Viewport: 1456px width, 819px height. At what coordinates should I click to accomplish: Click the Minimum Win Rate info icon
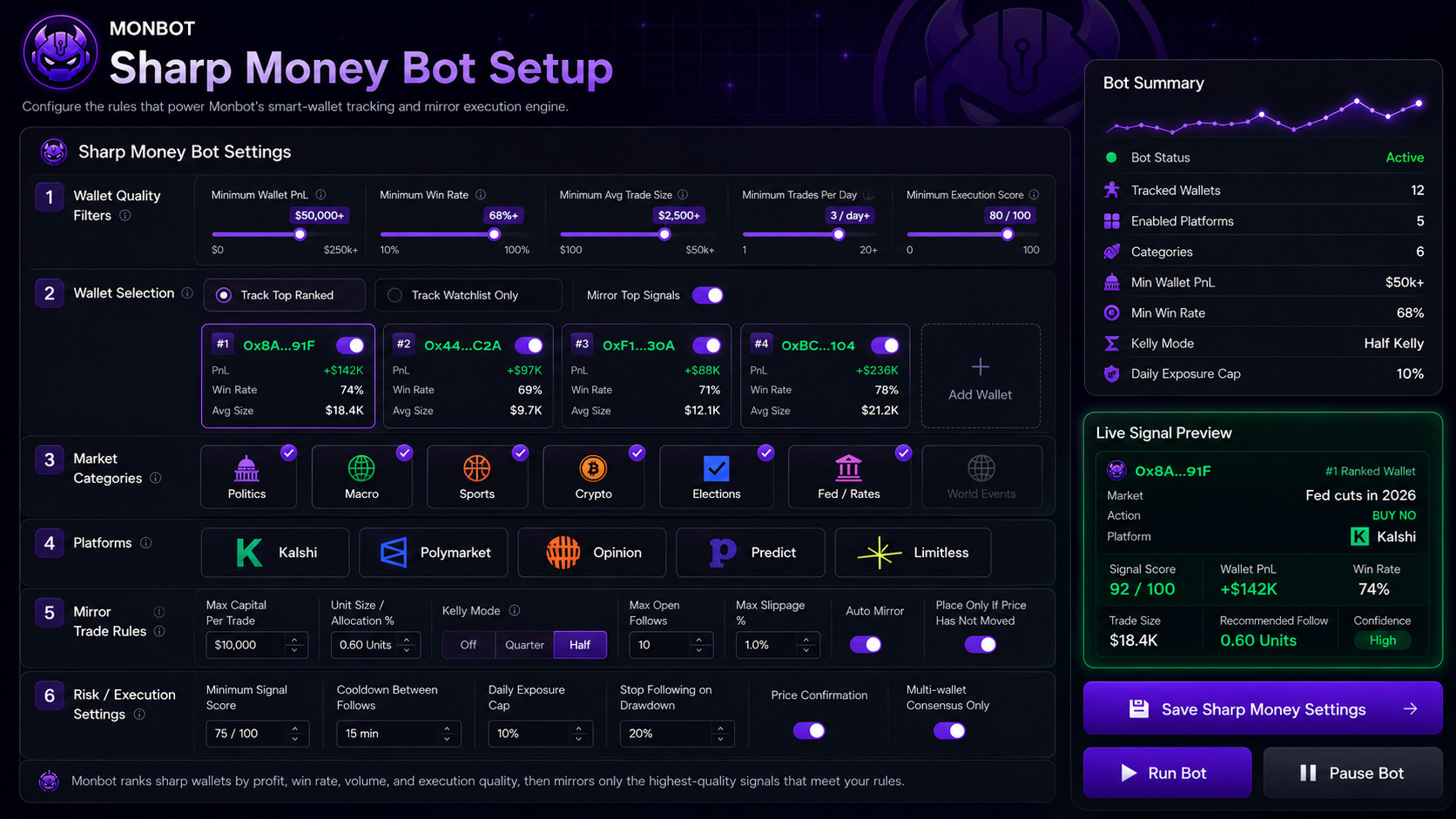(481, 195)
